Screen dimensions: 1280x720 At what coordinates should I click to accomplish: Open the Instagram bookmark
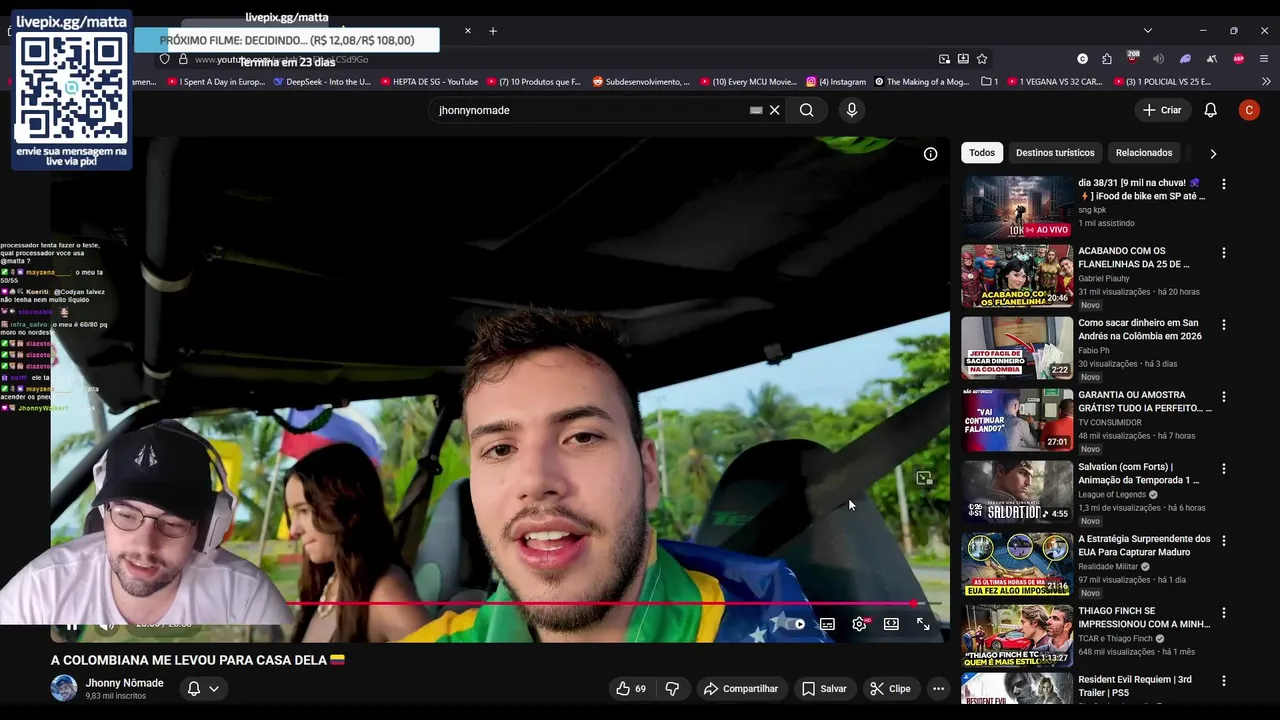coord(836,82)
